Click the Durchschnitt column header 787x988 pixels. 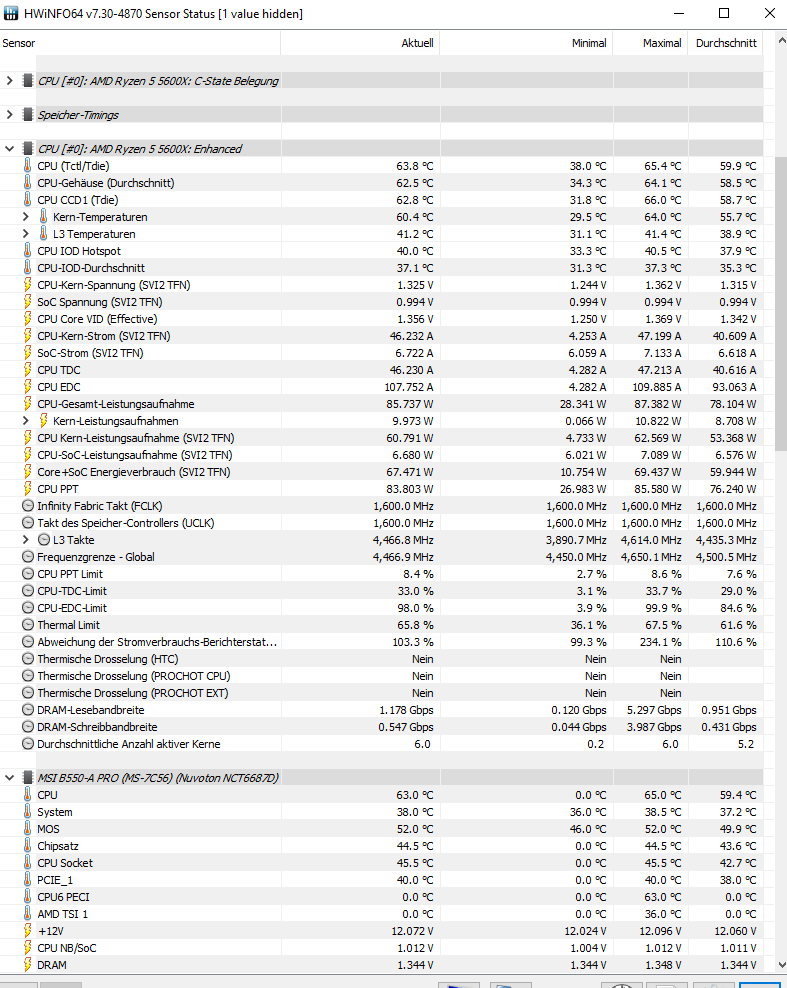point(725,43)
